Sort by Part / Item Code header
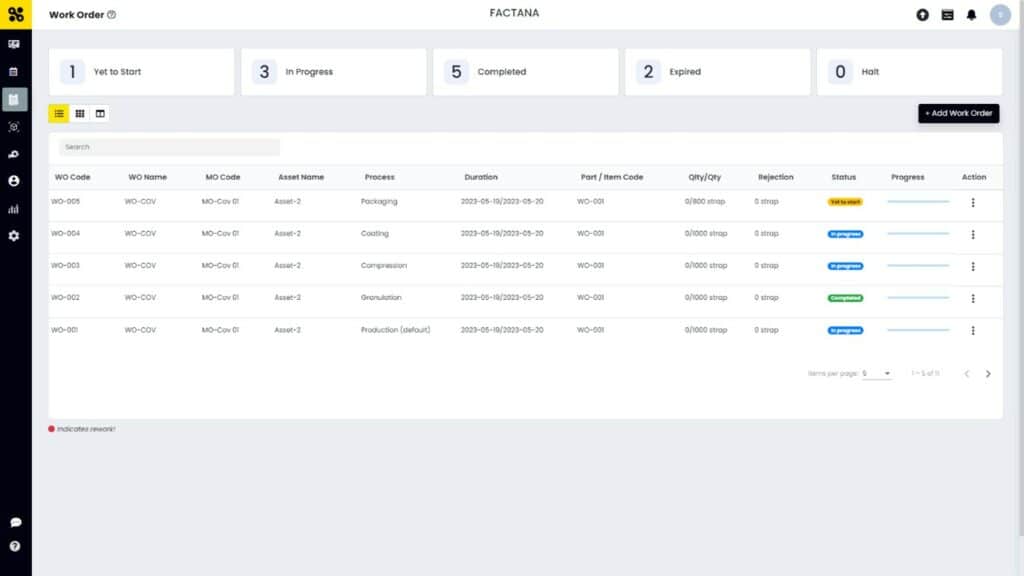 612,177
